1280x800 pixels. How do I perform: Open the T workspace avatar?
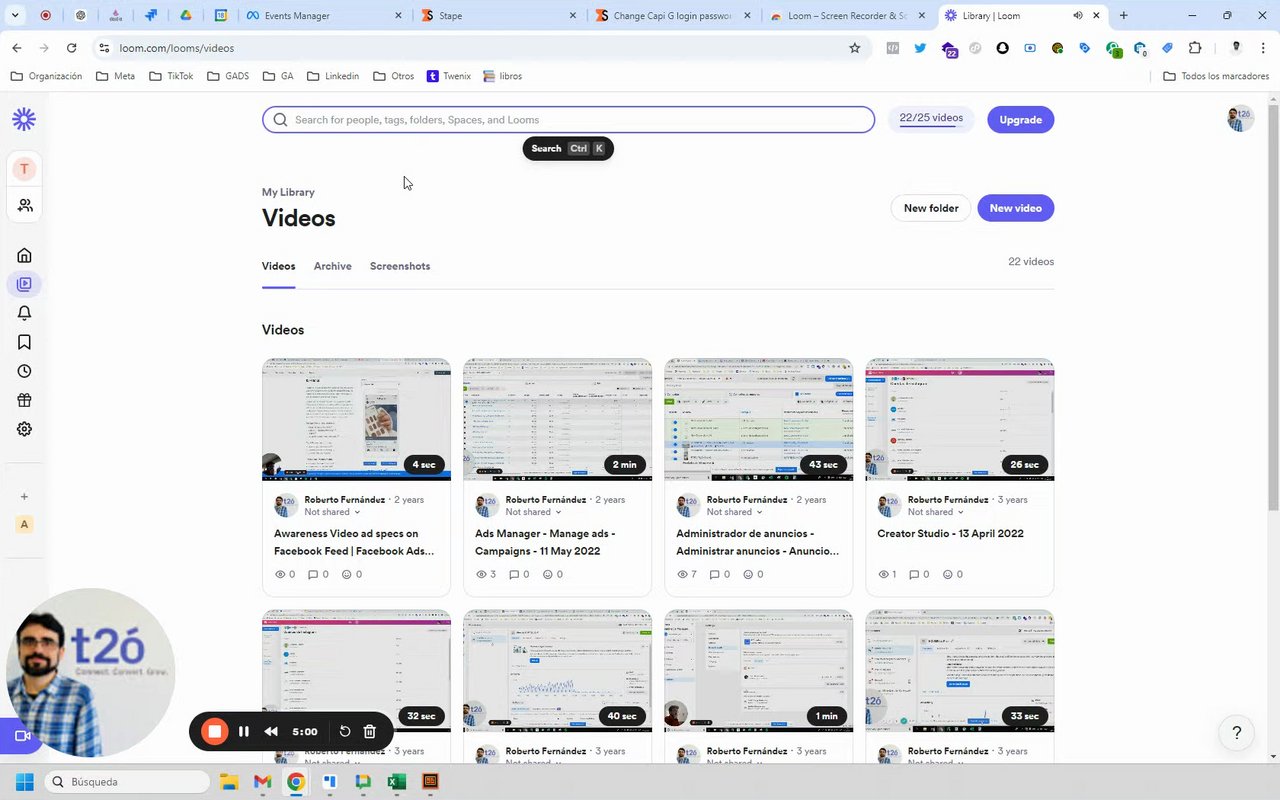[x=24, y=169]
